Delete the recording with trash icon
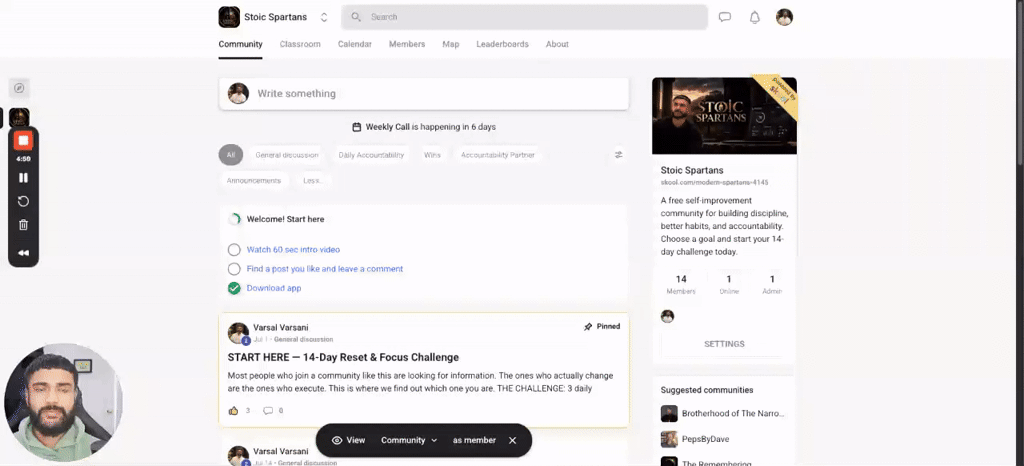Image resolution: width=1024 pixels, height=466 pixels. (x=24, y=225)
